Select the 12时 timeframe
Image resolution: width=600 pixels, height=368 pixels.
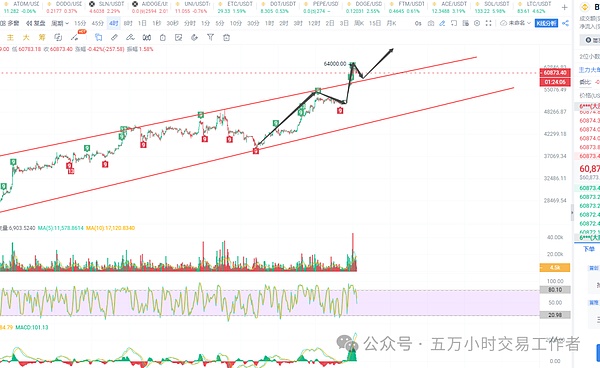(x=314, y=23)
